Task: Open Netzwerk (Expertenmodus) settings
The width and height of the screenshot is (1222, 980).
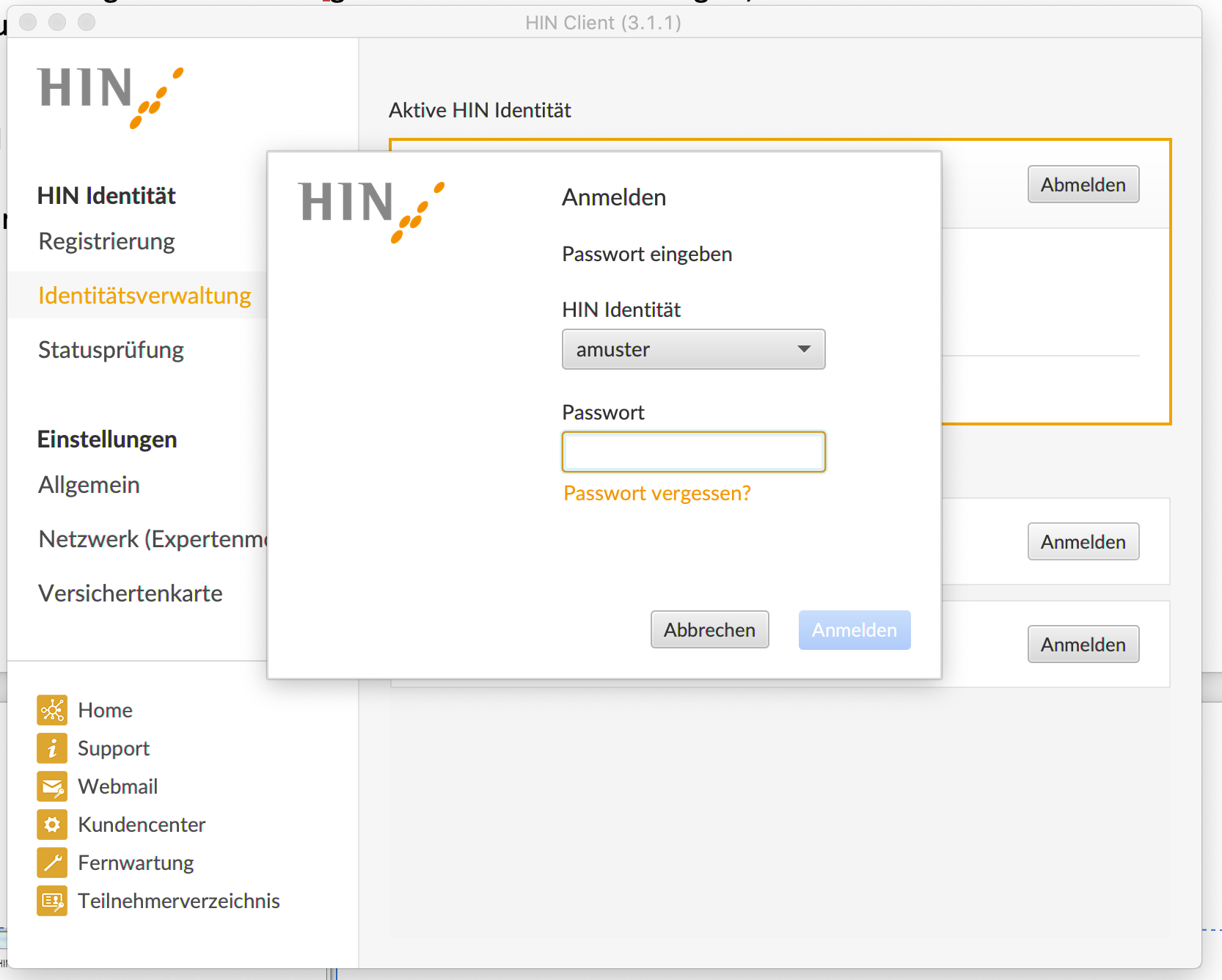Action: pos(153,539)
